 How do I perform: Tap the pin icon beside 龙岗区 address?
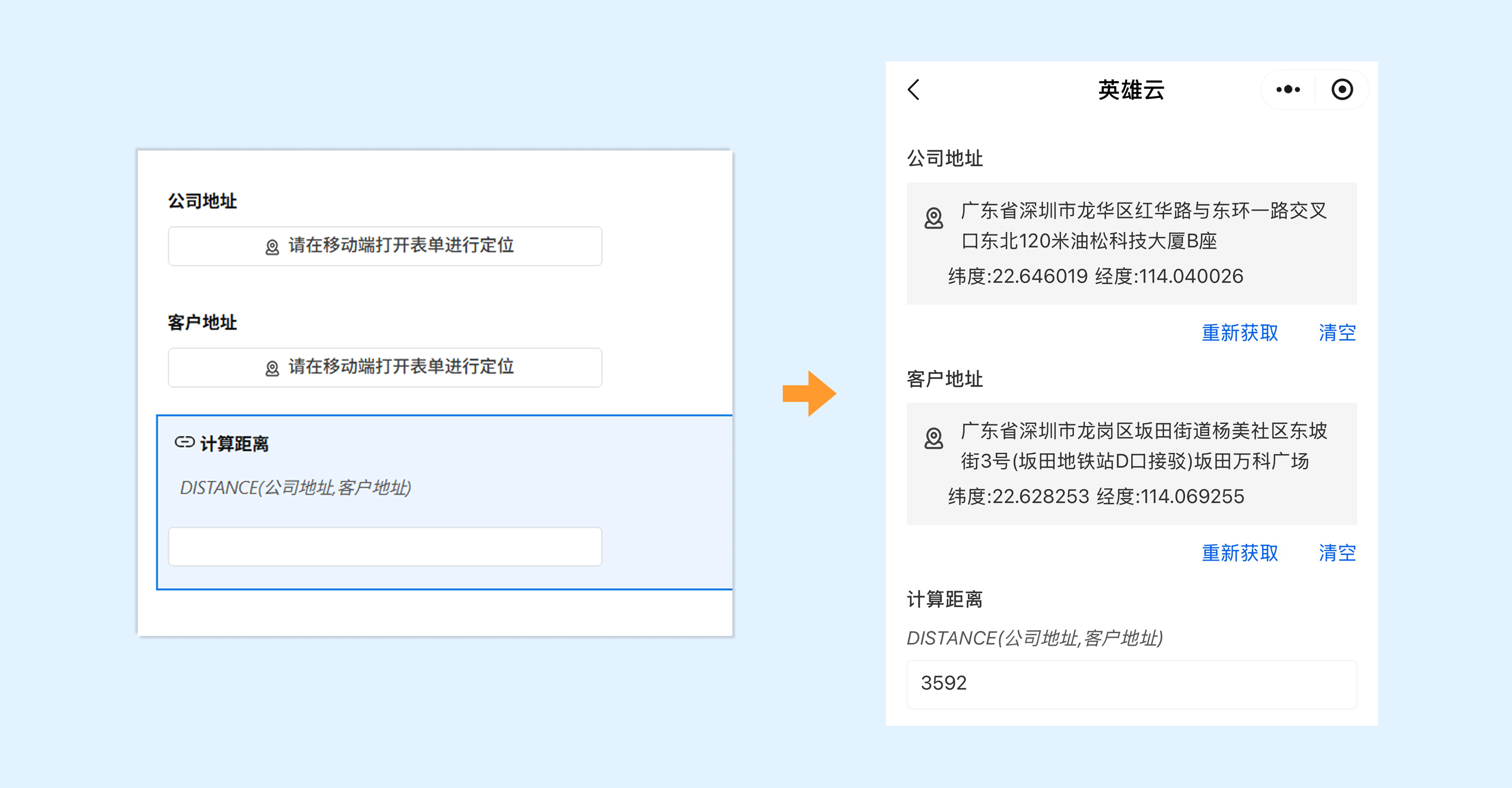tap(933, 438)
